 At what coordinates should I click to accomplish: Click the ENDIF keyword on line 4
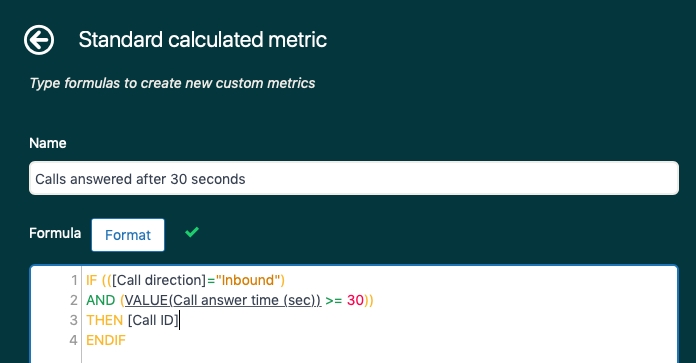click(106, 340)
